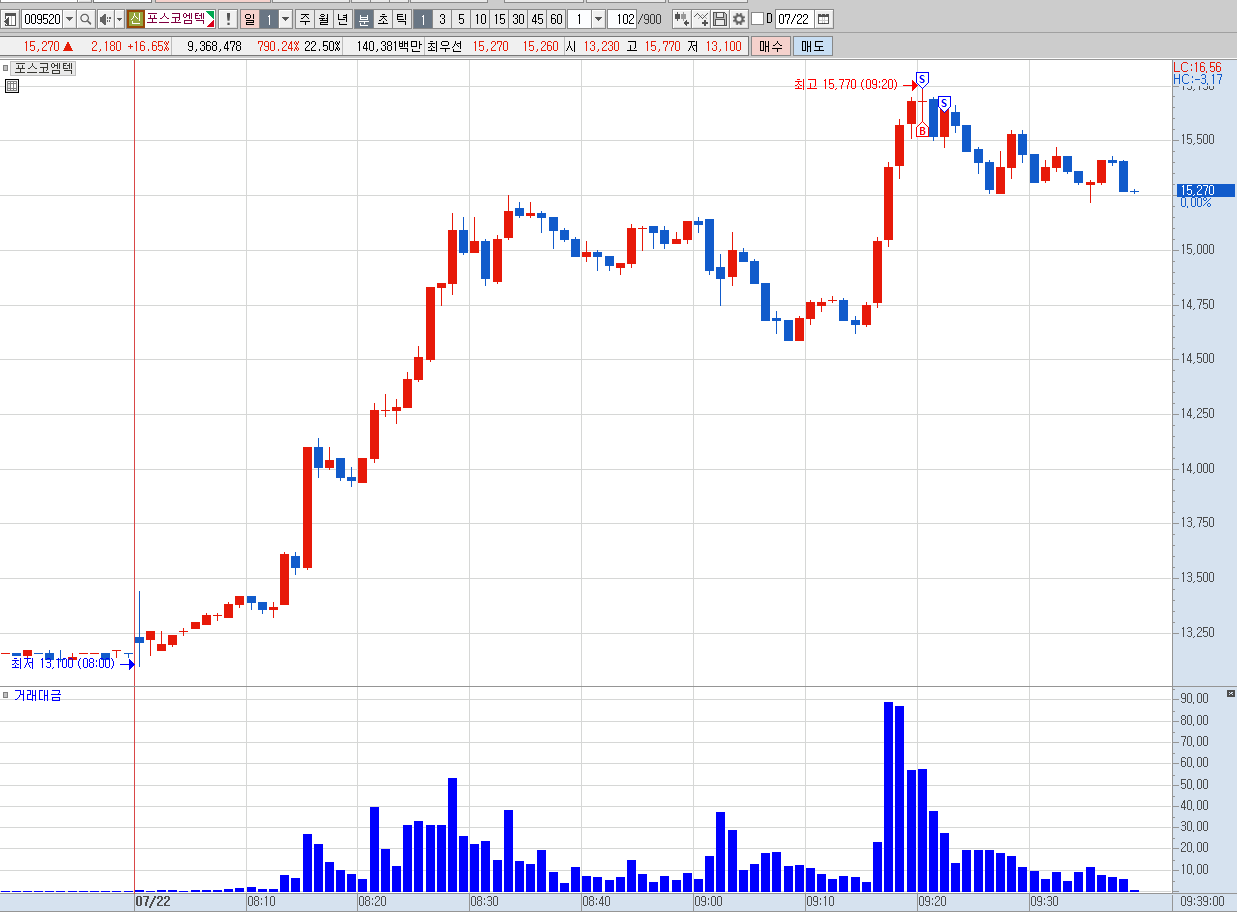Image resolution: width=1237 pixels, height=912 pixels.
Task: Select the 5-minute interval button
Action: [461, 19]
